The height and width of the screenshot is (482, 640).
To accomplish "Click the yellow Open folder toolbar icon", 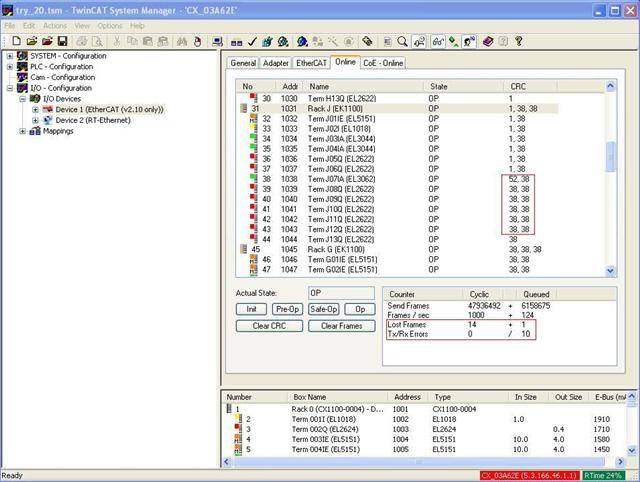I will pyautogui.click(x=31, y=41).
